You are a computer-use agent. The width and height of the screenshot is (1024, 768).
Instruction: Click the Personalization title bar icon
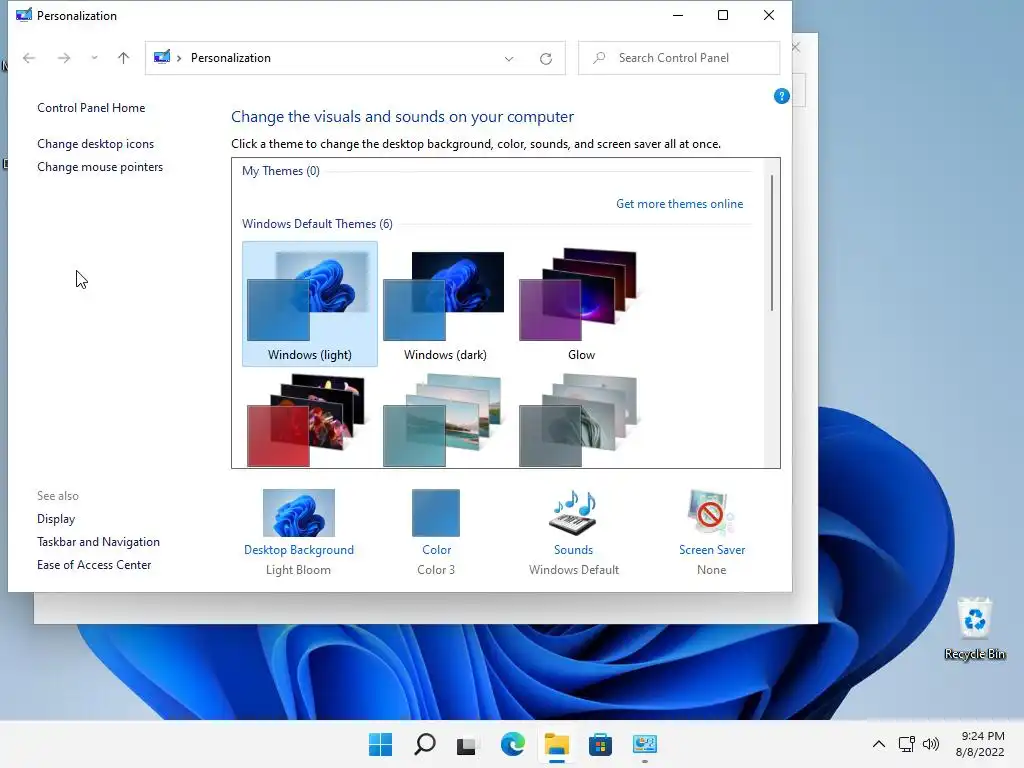24,15
